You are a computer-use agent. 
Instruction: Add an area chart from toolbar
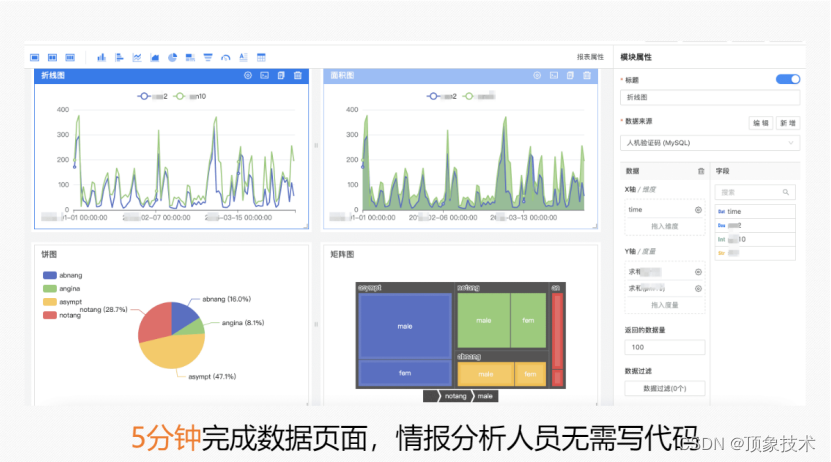point(155,57)
